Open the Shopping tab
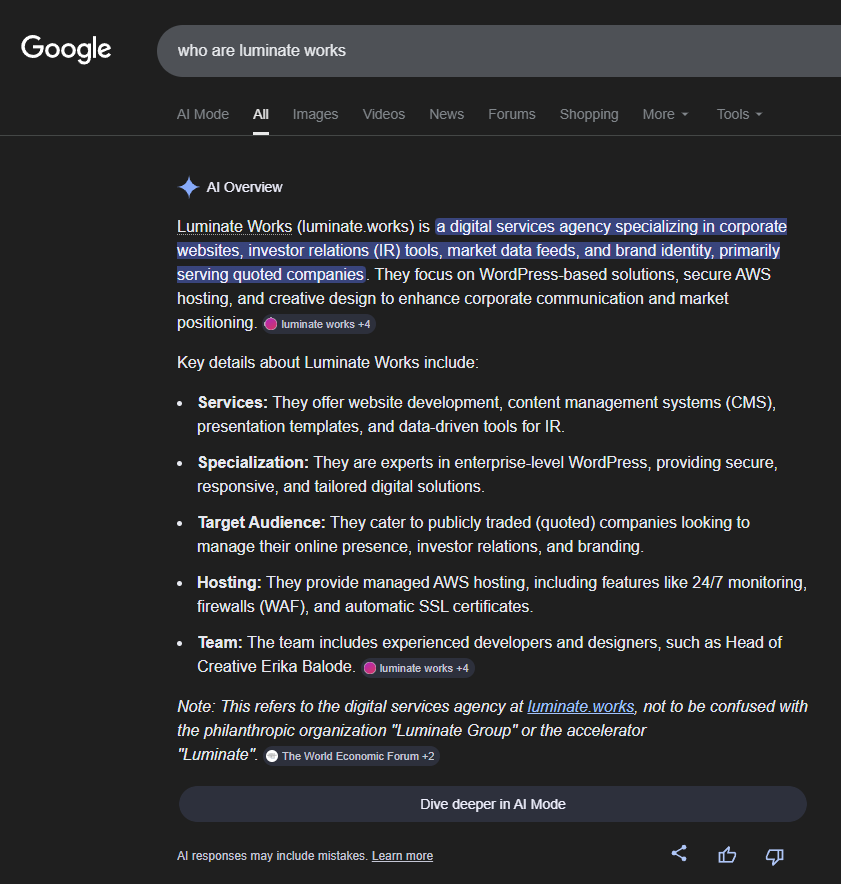 (x=589, y=114)
